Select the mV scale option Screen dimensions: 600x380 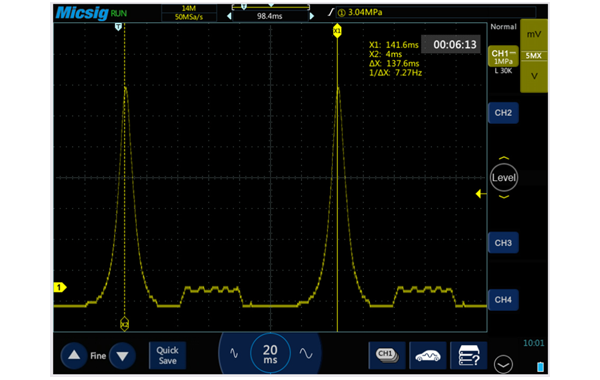click(534, 35)
